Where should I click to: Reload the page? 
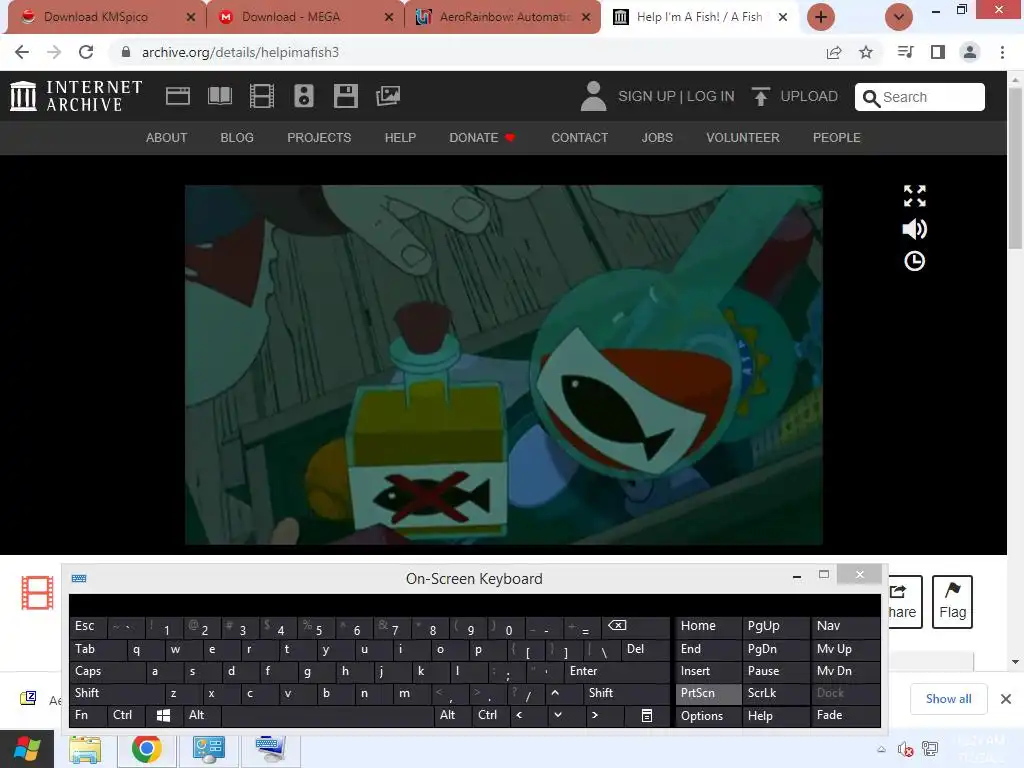[x=86, y=52]
